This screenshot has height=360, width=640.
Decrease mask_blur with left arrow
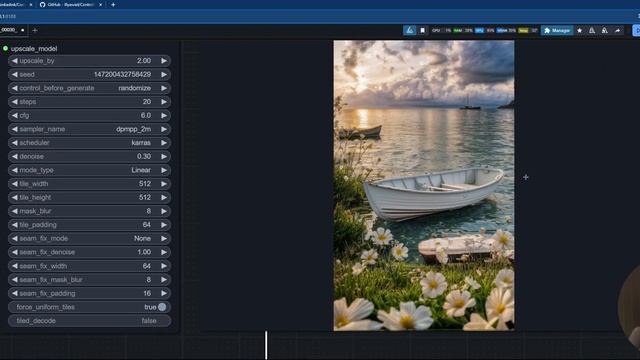15,211
